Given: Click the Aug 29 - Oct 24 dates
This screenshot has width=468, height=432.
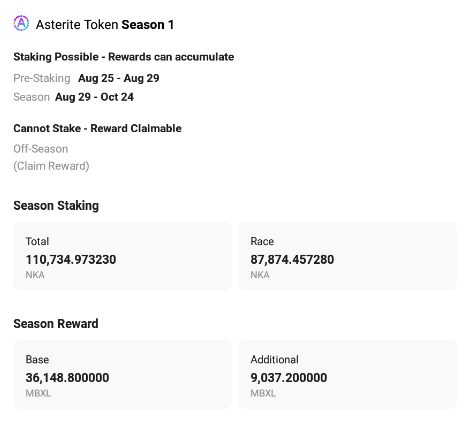Looking at the screenshot, I should (x=94, y=97).
